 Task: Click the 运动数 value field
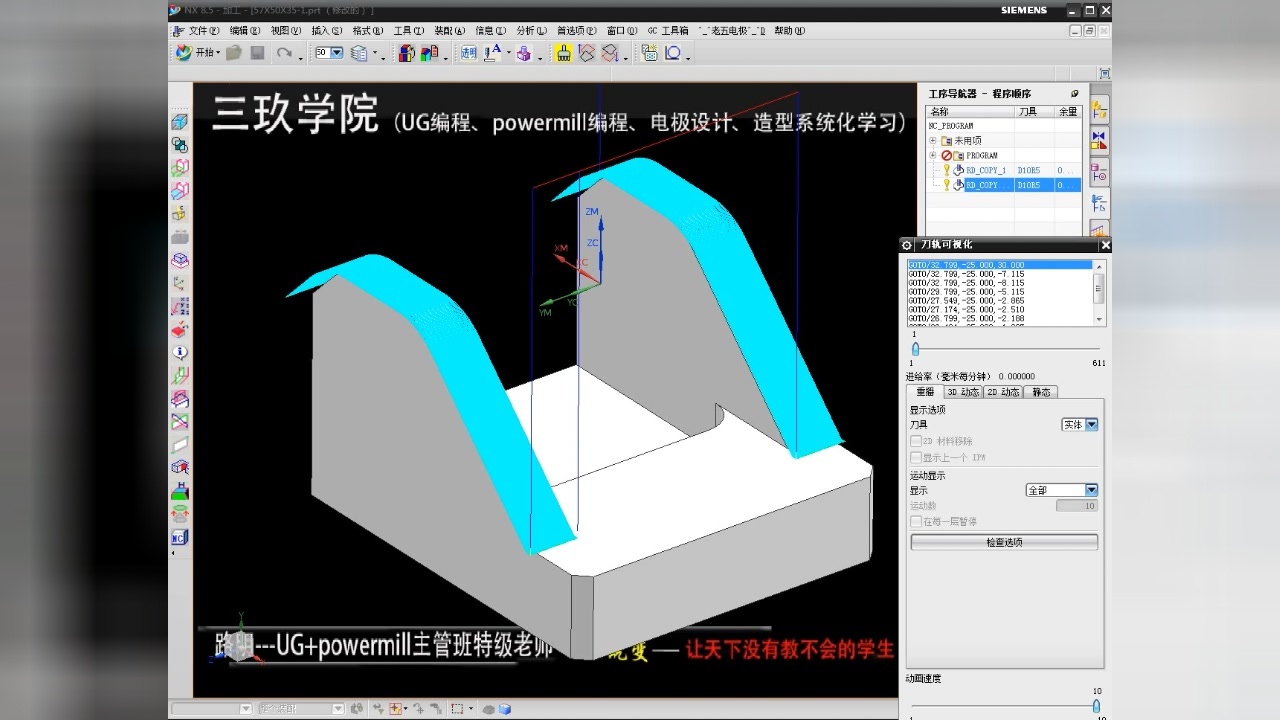[x=1077, y=506]
